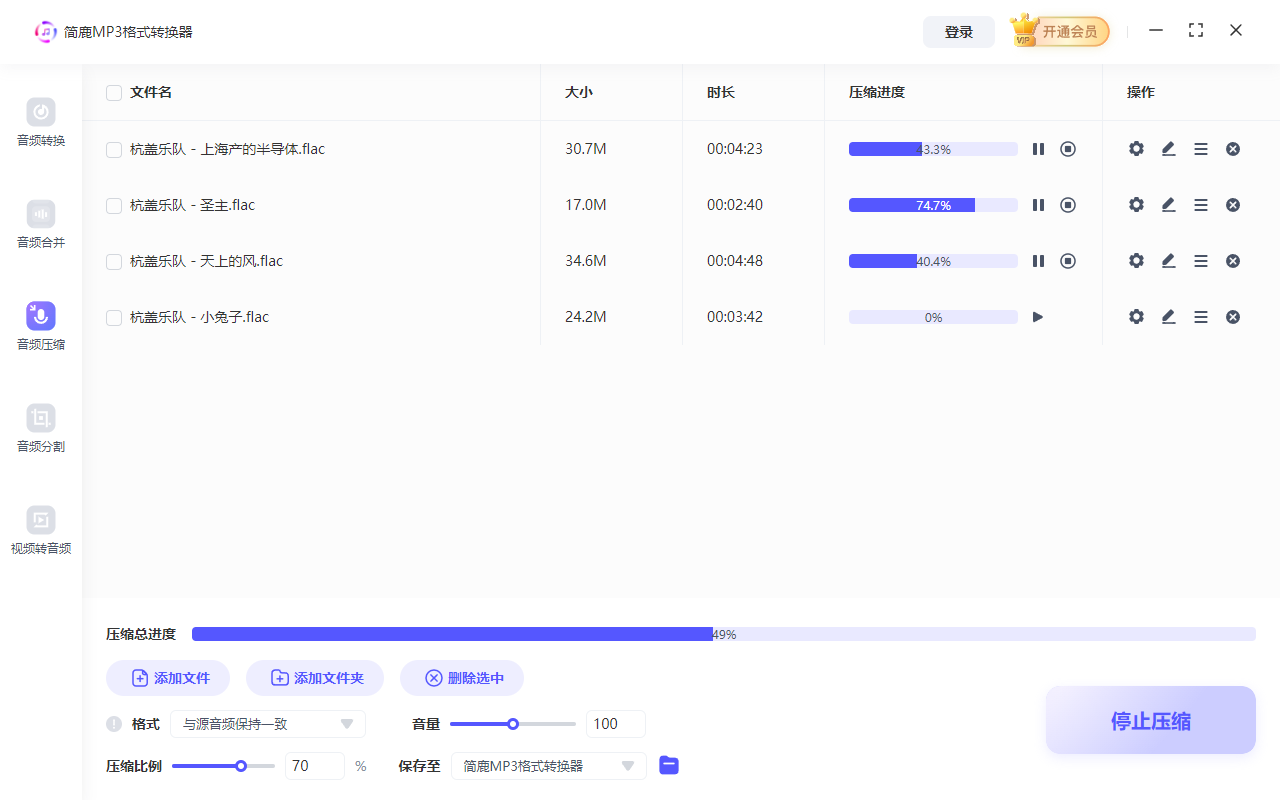Switch to 音频分割 sidebar tab
Screen dimensions: 1280x800
(41, 429)
